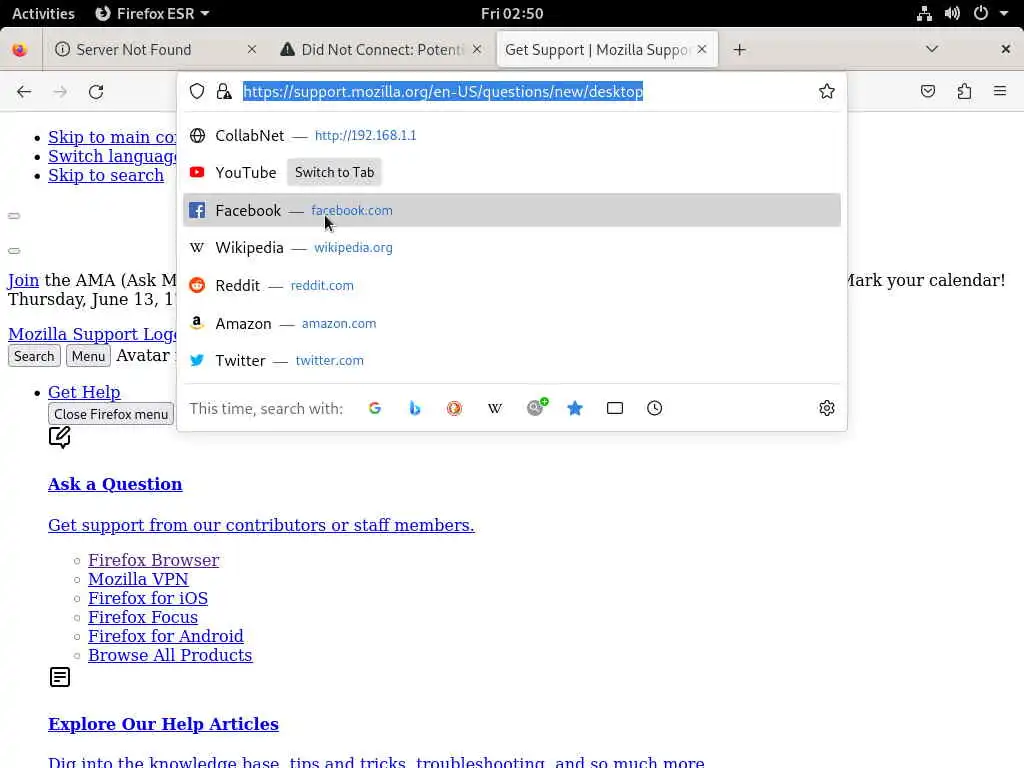Add the page's search engine (green plus icon)
This screenshot has height=768, width=1024.
[x=537, y=407]
